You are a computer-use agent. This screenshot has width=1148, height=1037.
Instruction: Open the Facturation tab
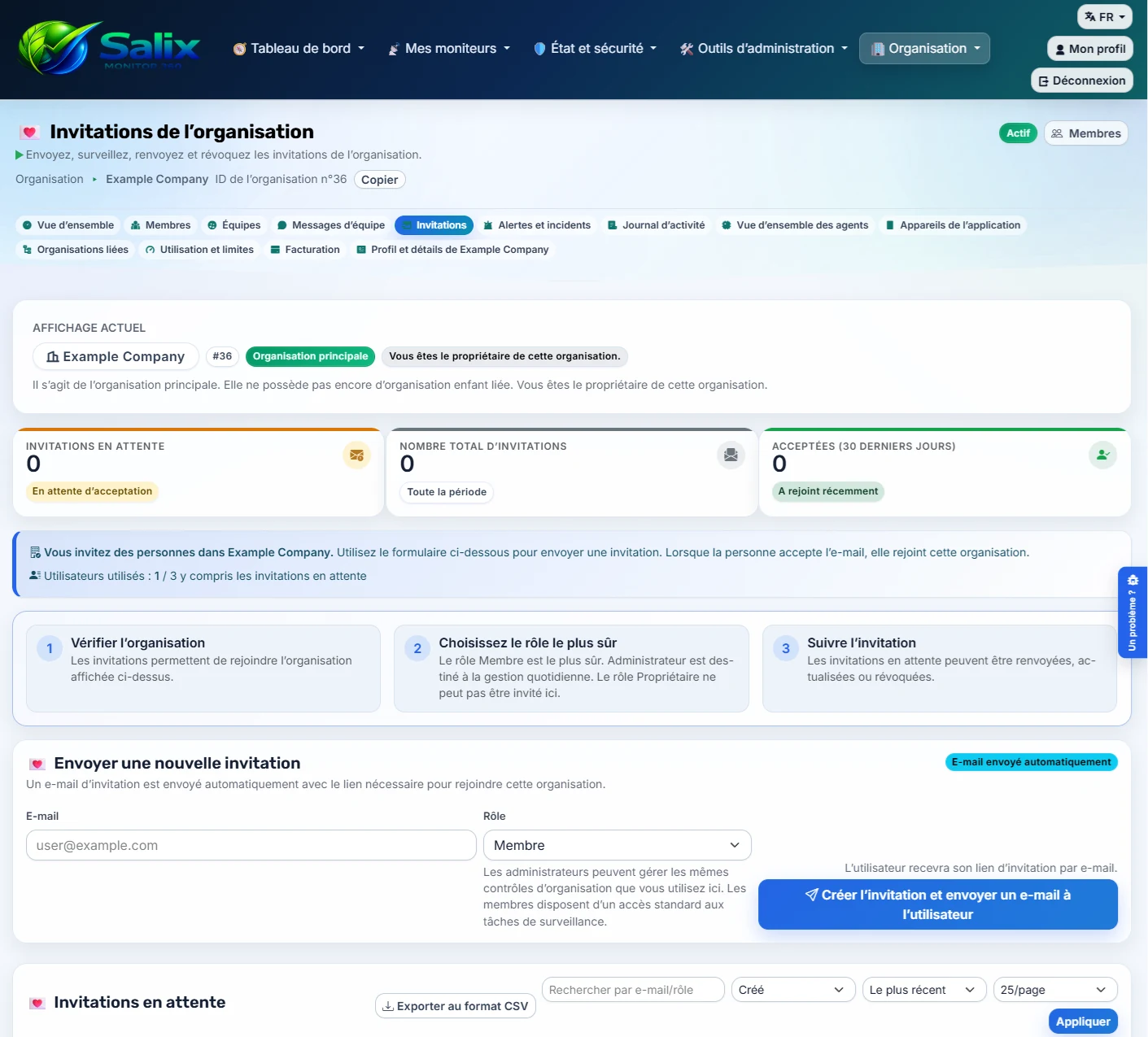(305, 250)
